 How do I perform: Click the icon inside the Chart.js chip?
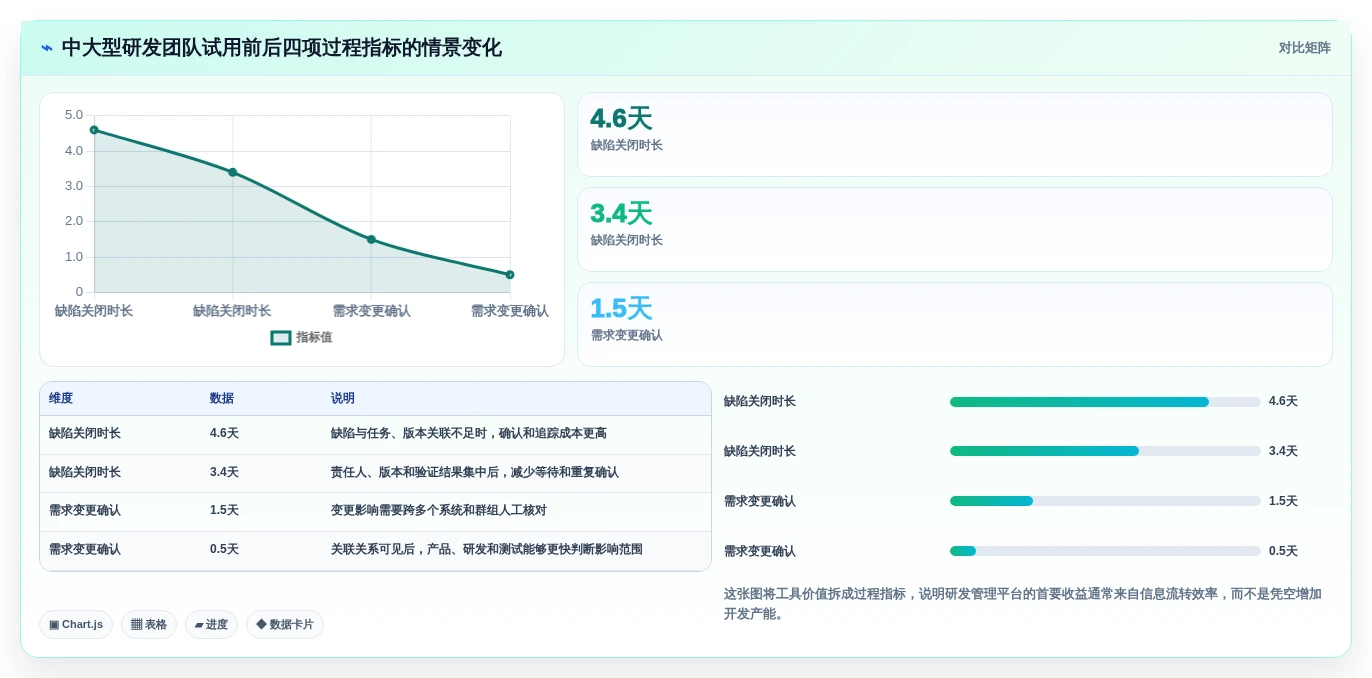click(x=54, y=625)
